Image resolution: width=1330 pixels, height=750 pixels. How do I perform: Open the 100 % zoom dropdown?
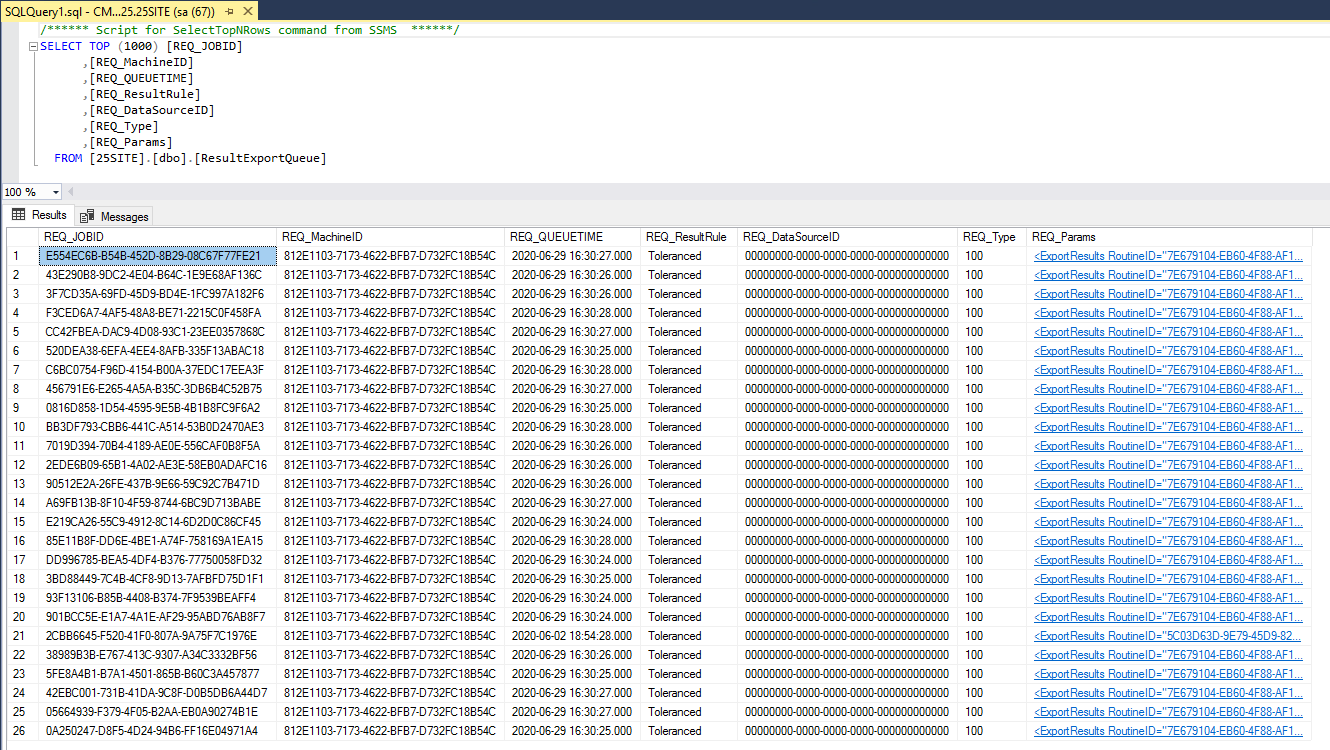pos(54,192)
